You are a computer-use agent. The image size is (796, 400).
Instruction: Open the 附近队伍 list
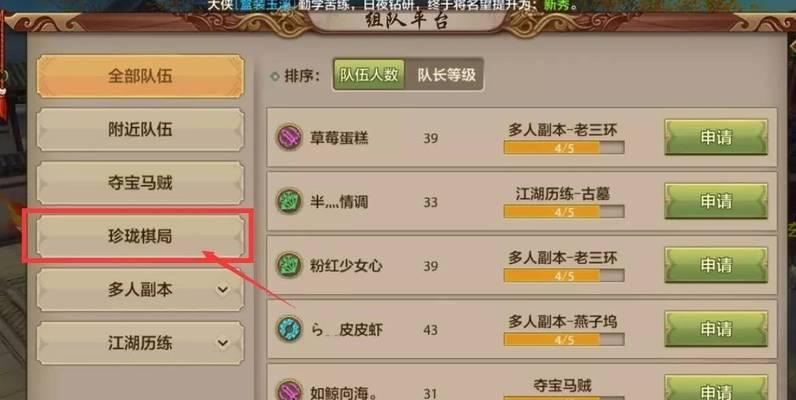coord(140,129)
